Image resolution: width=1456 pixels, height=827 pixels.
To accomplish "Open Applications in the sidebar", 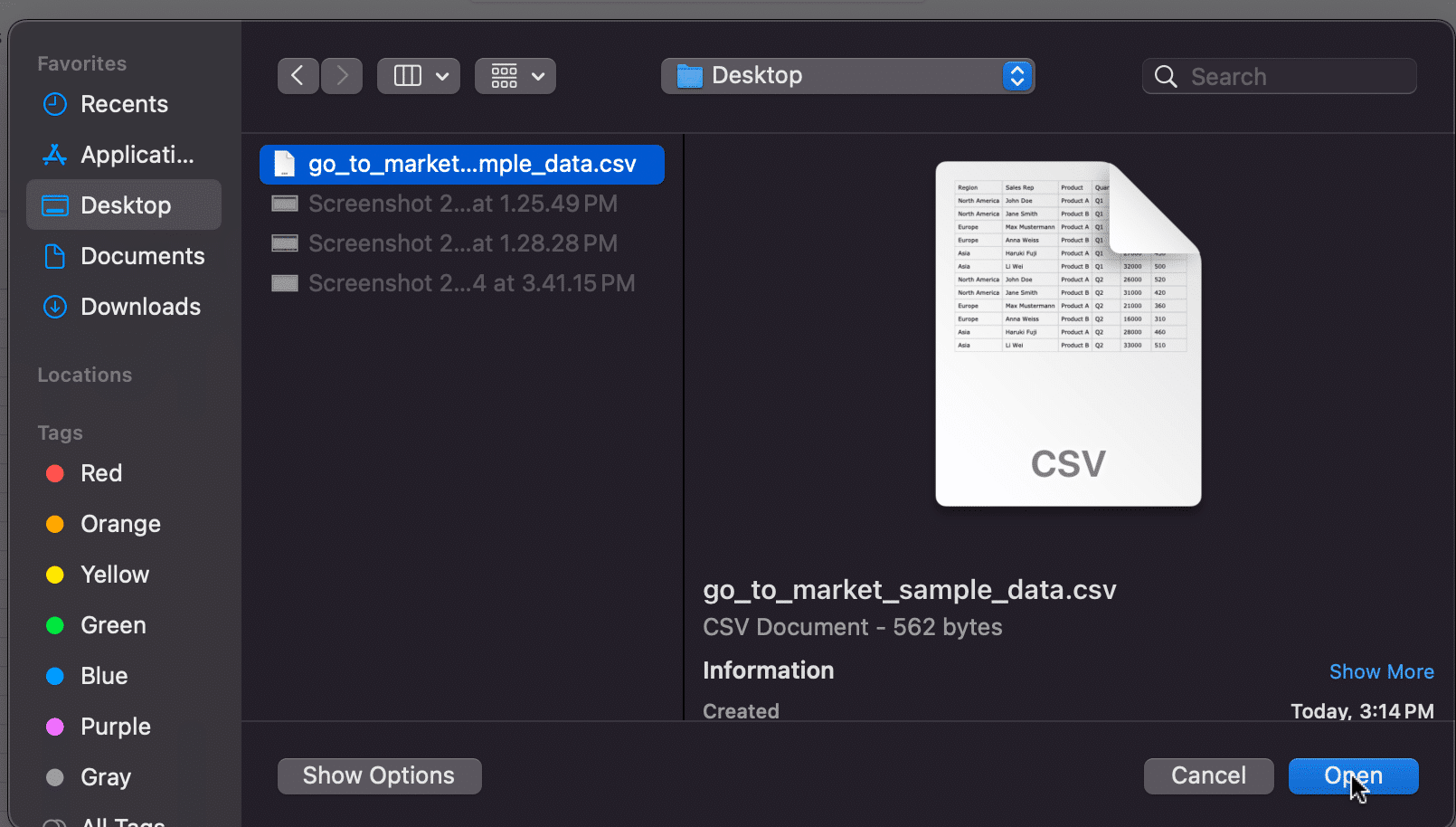I will 124,155.
